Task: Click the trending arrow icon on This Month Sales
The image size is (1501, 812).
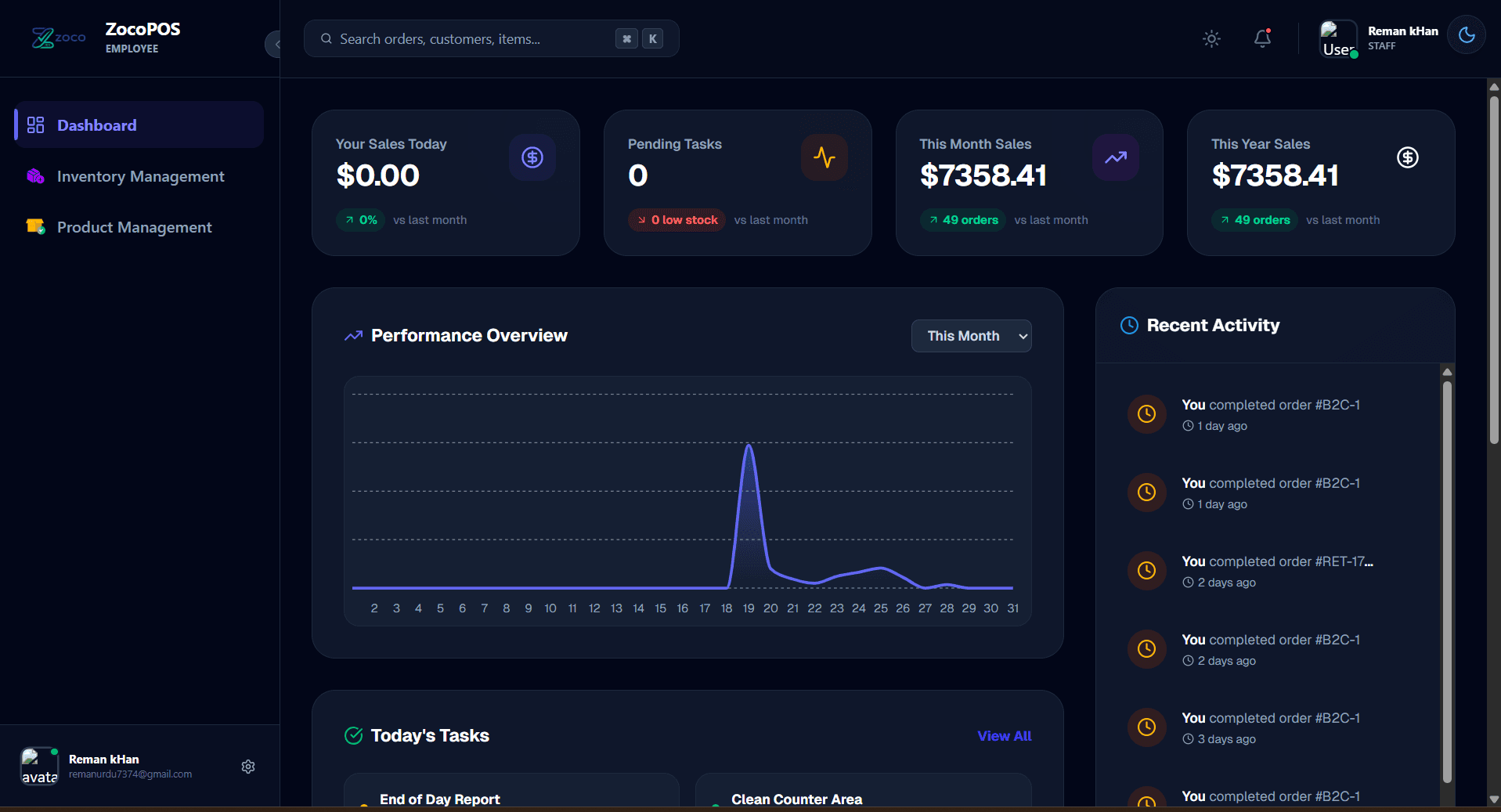Action: [1115, 157]
